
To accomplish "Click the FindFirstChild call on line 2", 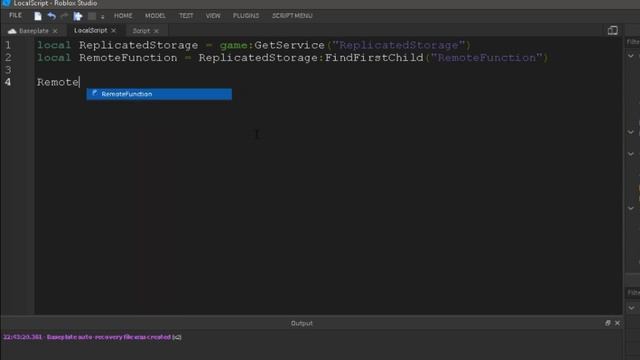I will coord(374,58).
